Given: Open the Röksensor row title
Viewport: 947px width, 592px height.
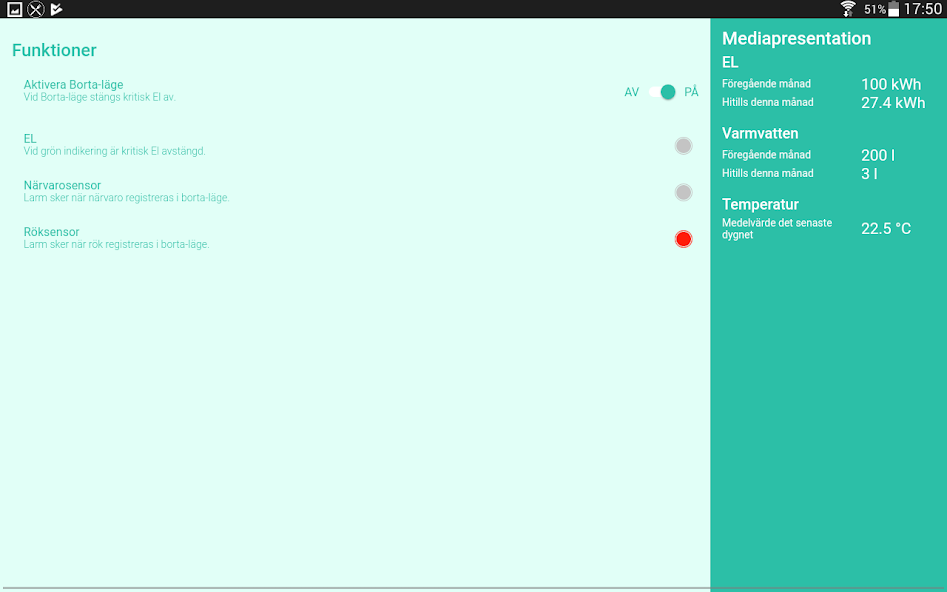Looking at the screenshot, I should tap(51, 232).
